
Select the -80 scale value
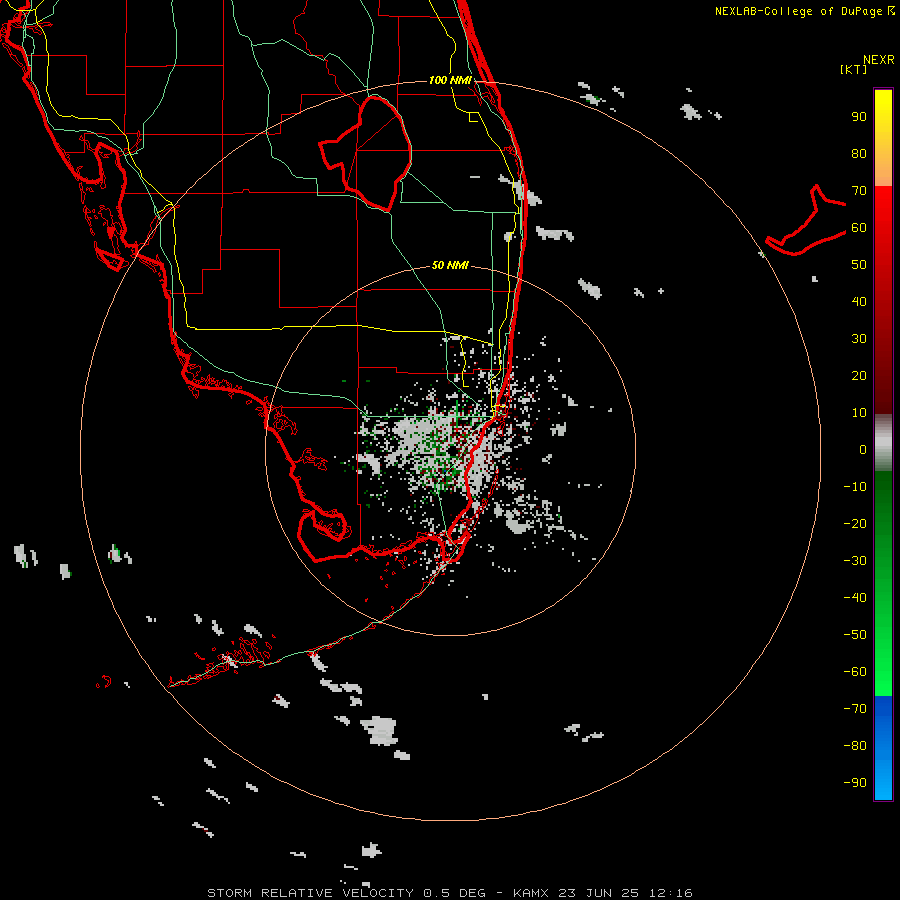pos(855,746)
